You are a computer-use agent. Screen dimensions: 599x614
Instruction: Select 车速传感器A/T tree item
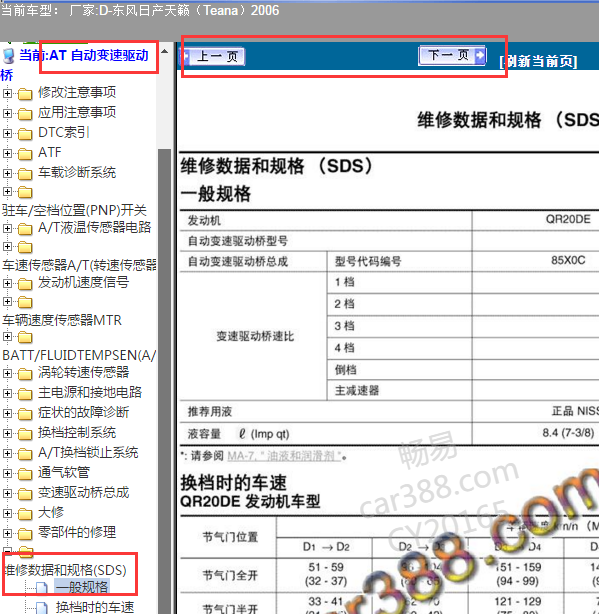[x=79, y=265]
